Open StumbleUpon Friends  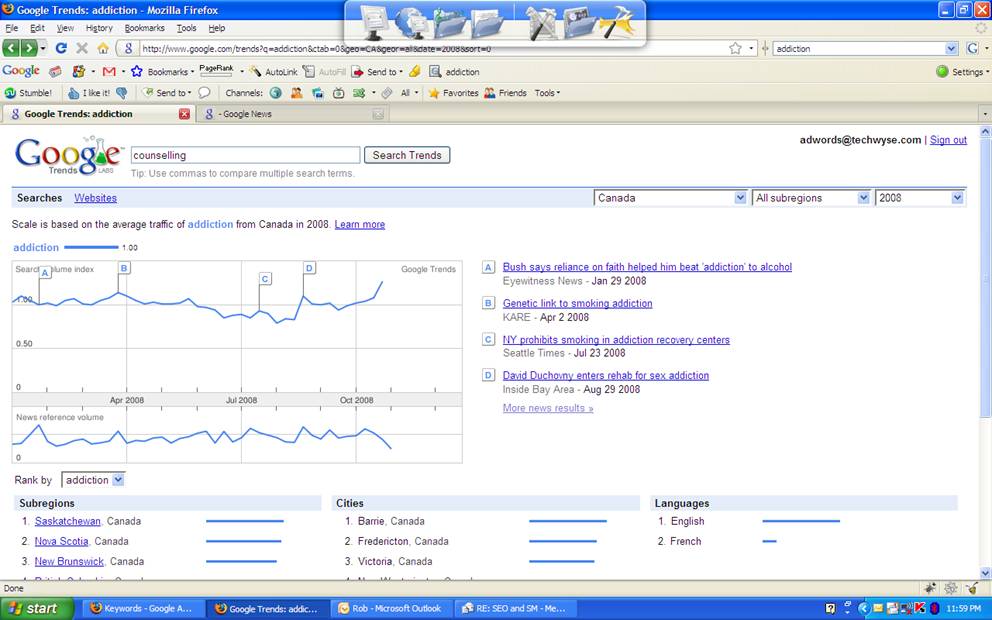coord(505,92)
